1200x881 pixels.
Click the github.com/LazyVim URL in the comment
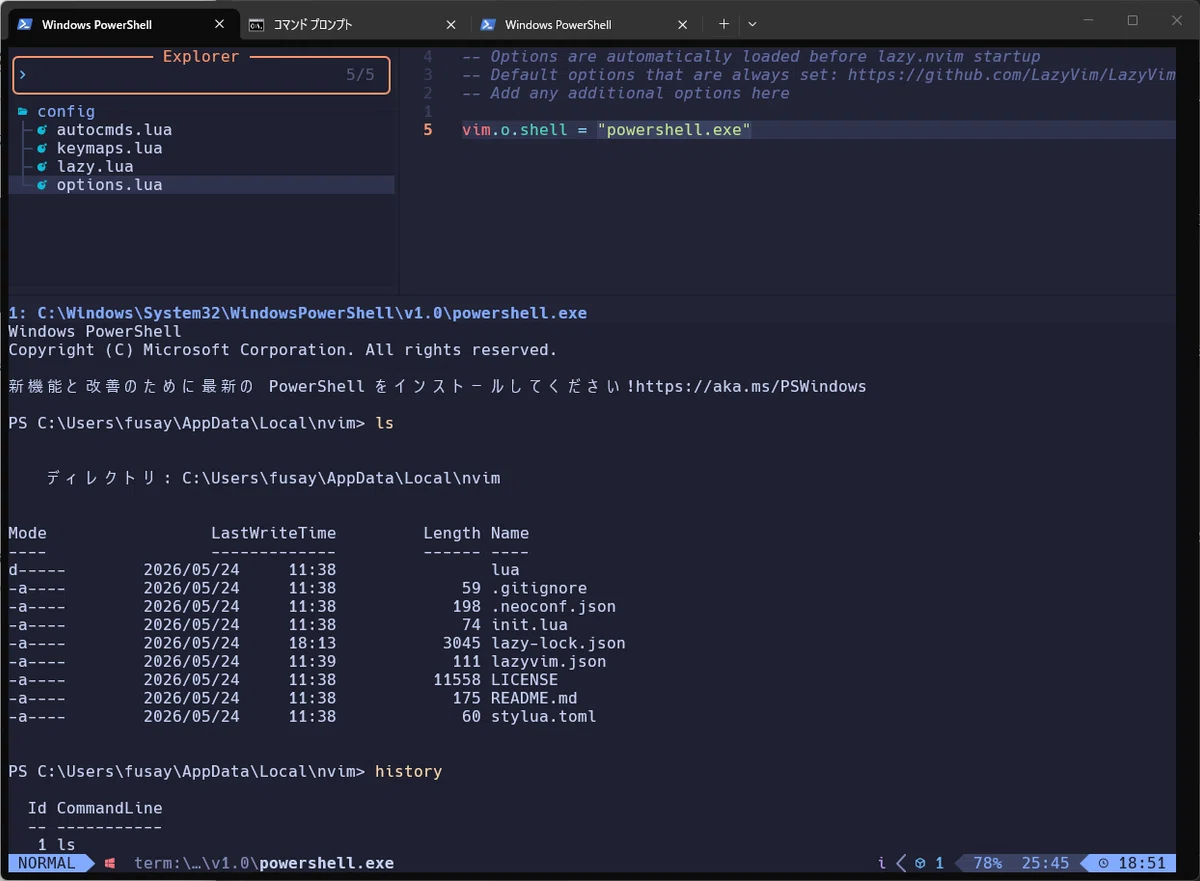(x=1012, y=75)
